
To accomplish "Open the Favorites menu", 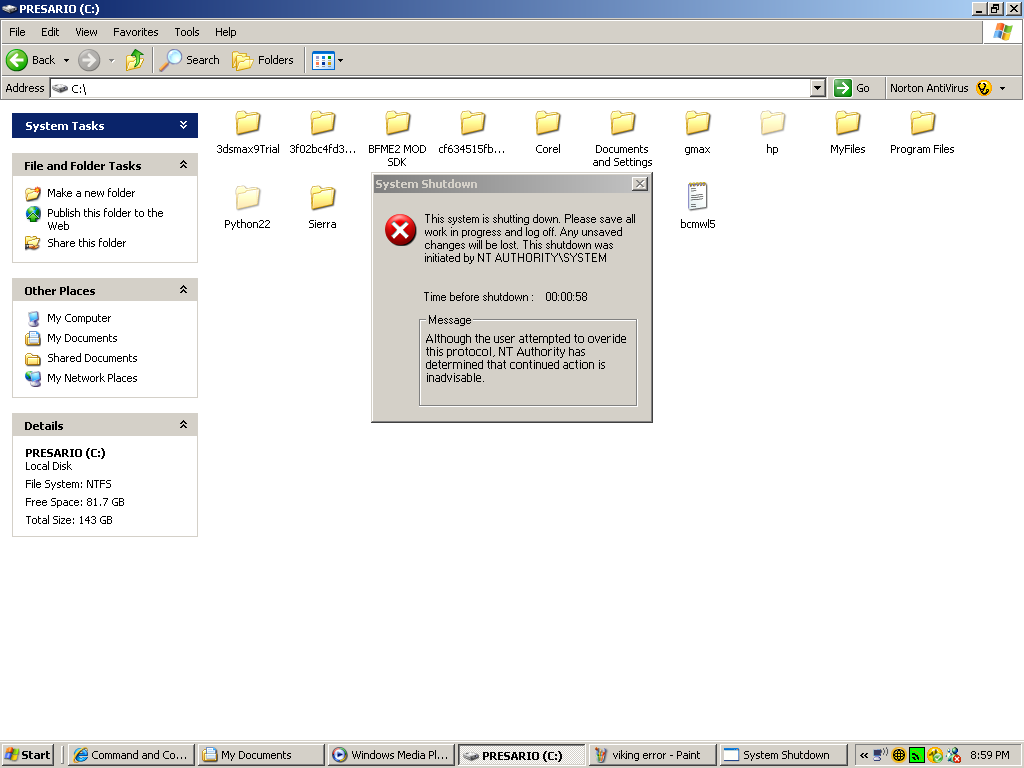I will coord(135,32).
